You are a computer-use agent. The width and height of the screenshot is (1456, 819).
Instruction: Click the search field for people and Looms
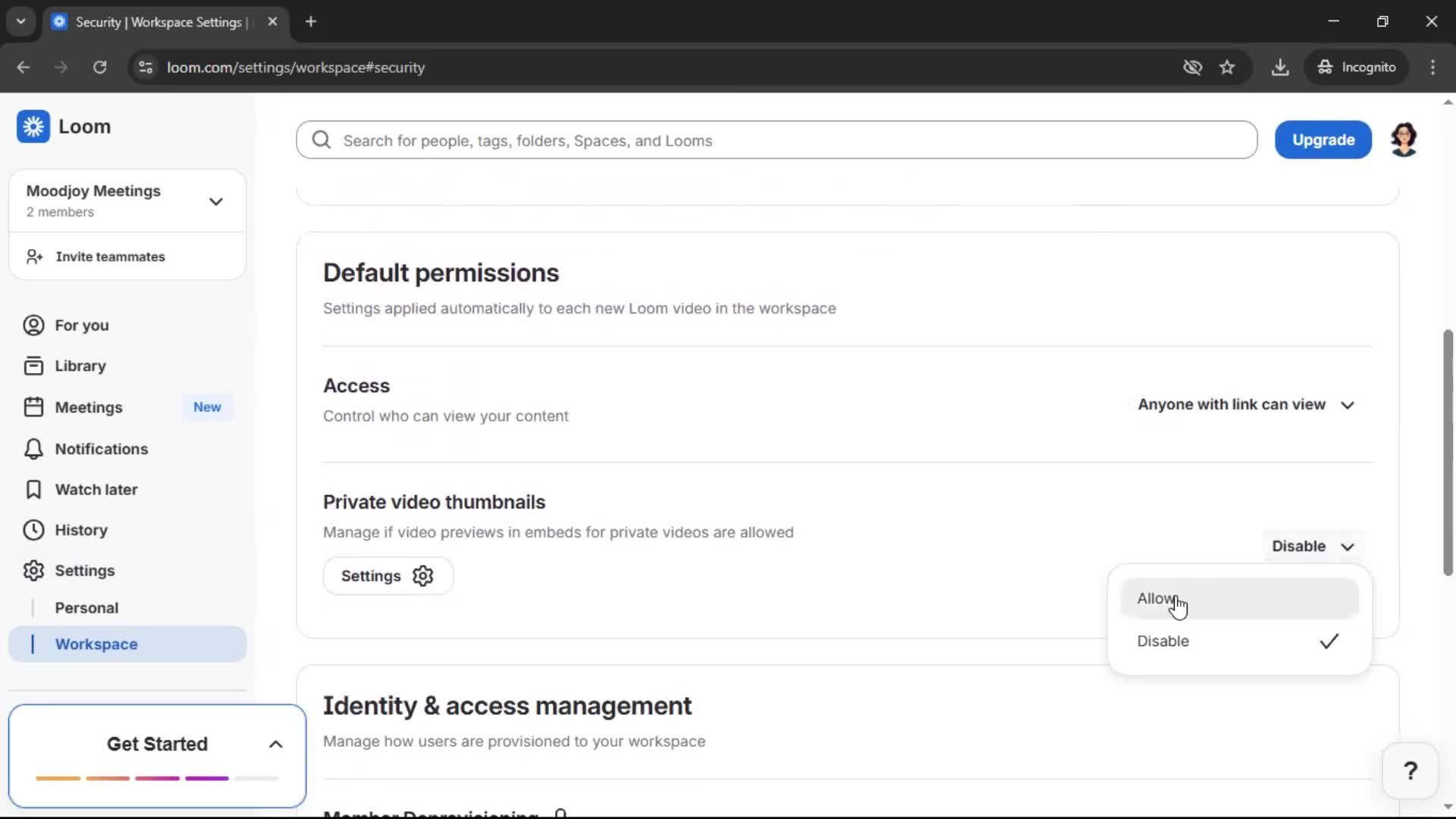coord(776,140)
